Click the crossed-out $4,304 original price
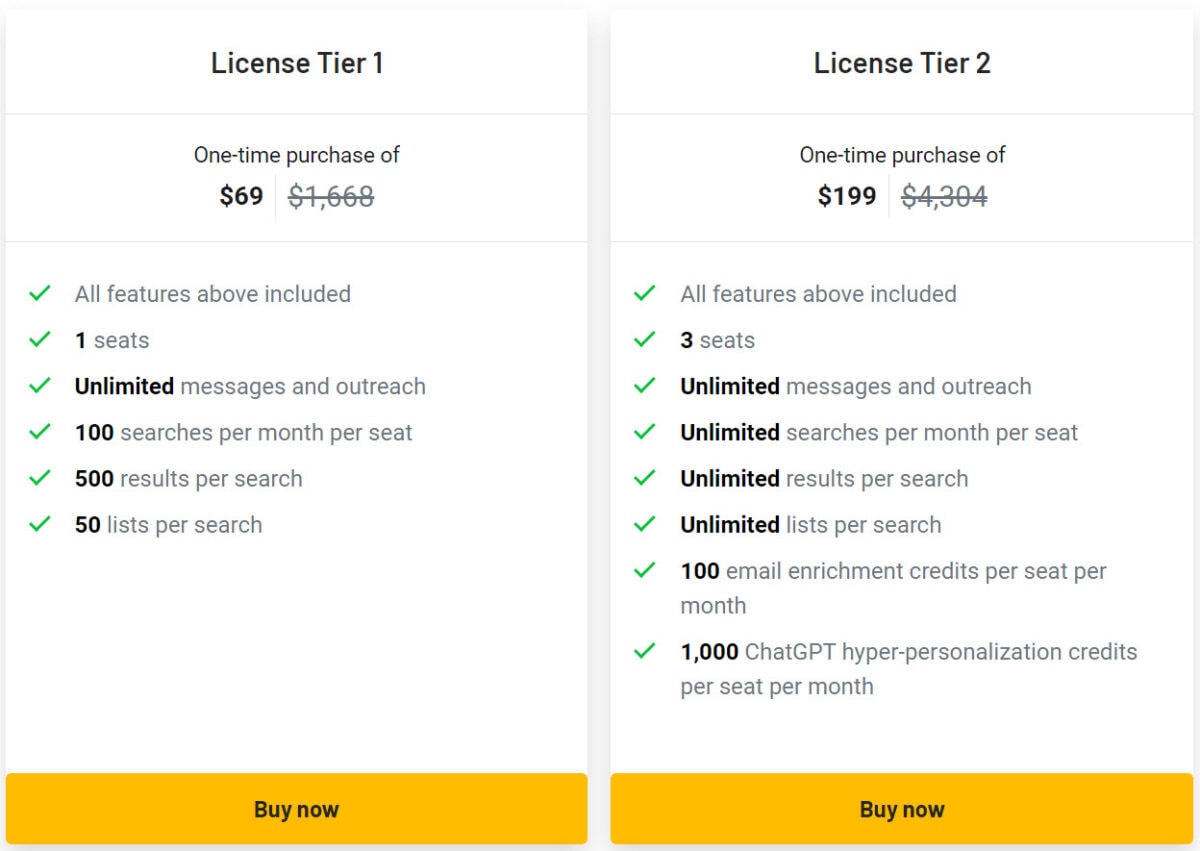This screenshot has width=1200, height=851. (944, 196)
